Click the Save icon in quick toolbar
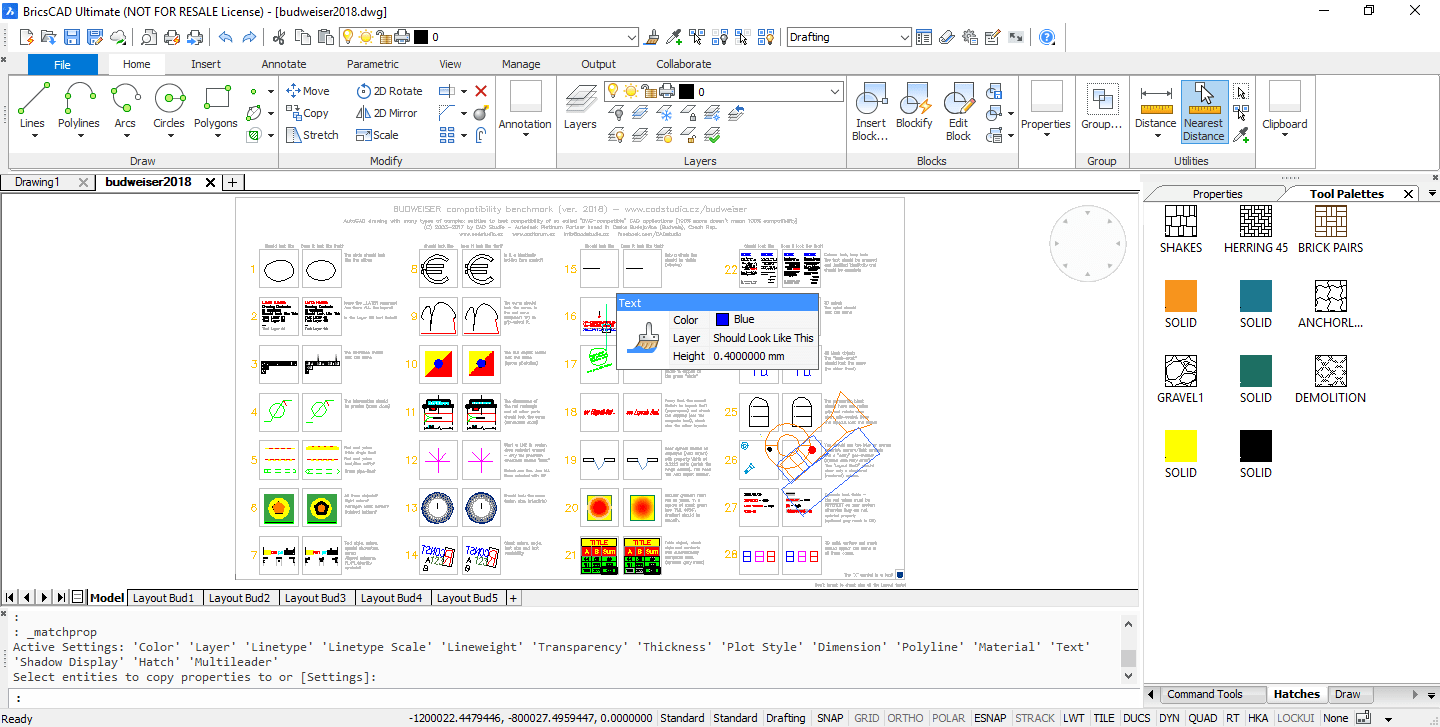Screen dimensions: 1440x727 (x=72, y=37)
